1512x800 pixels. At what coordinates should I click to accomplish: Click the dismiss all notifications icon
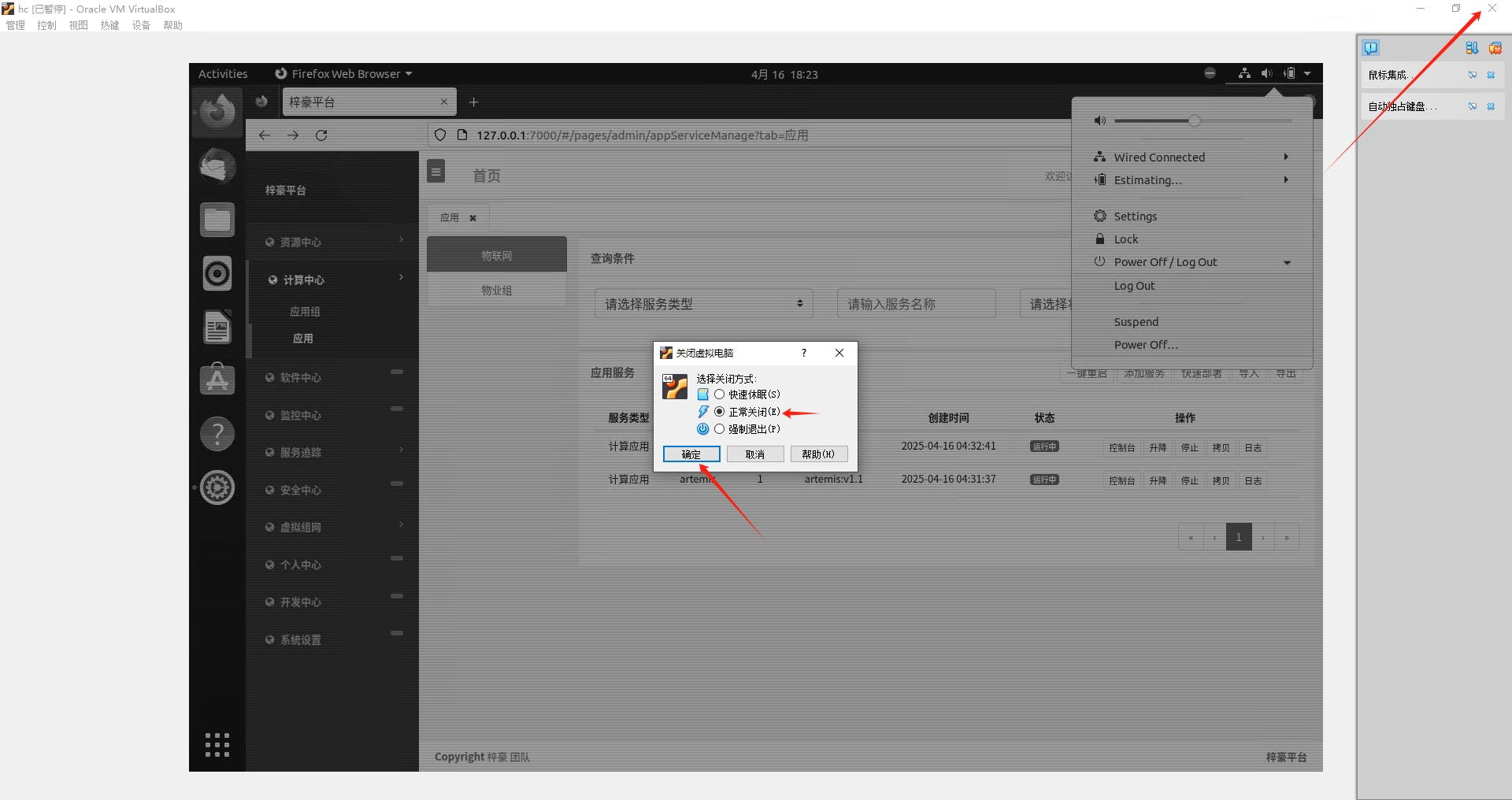point(1495,48)
